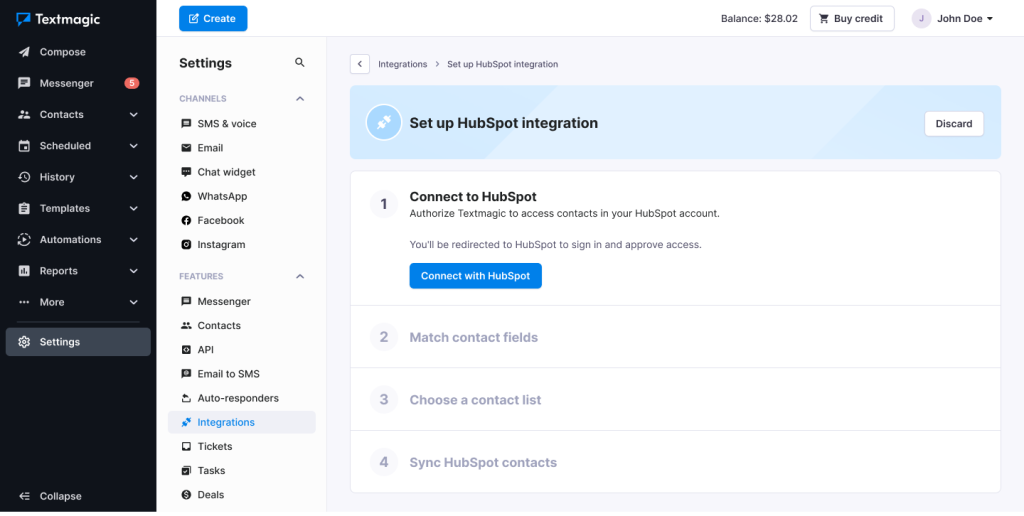Click the API code icon
1024x516 pixels.
point(186,349)
